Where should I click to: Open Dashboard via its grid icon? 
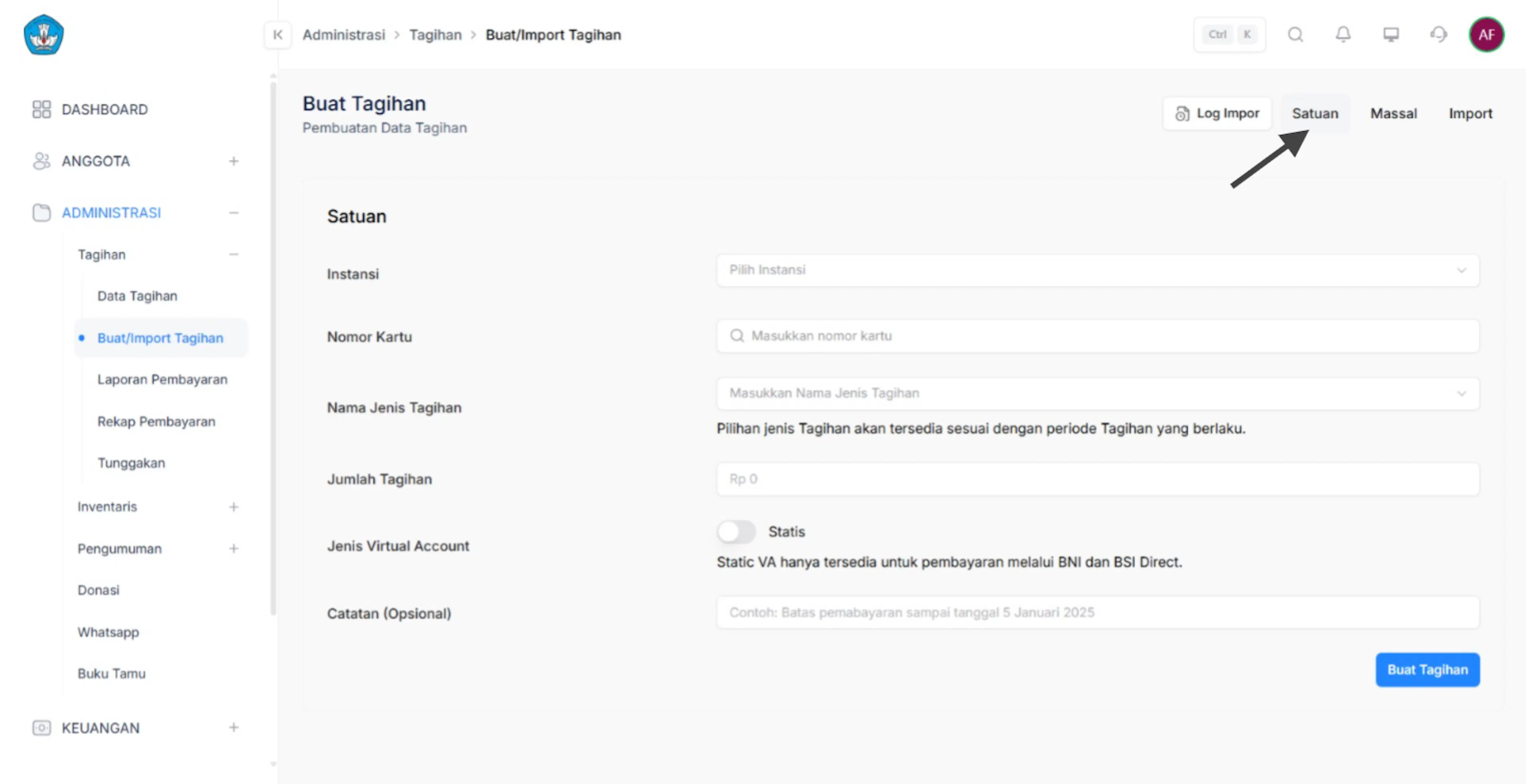pyautogui.click(x=41, y=110)
